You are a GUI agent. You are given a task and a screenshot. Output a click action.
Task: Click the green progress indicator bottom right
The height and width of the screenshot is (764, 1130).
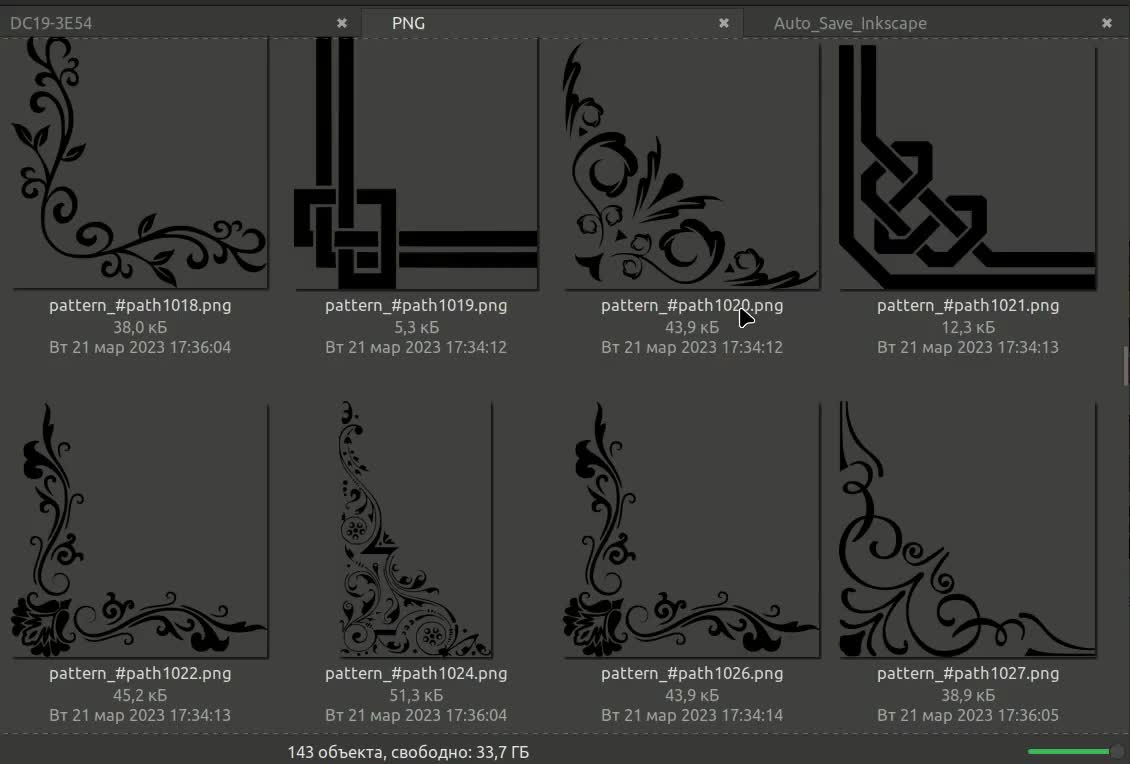click(1069, 753)
